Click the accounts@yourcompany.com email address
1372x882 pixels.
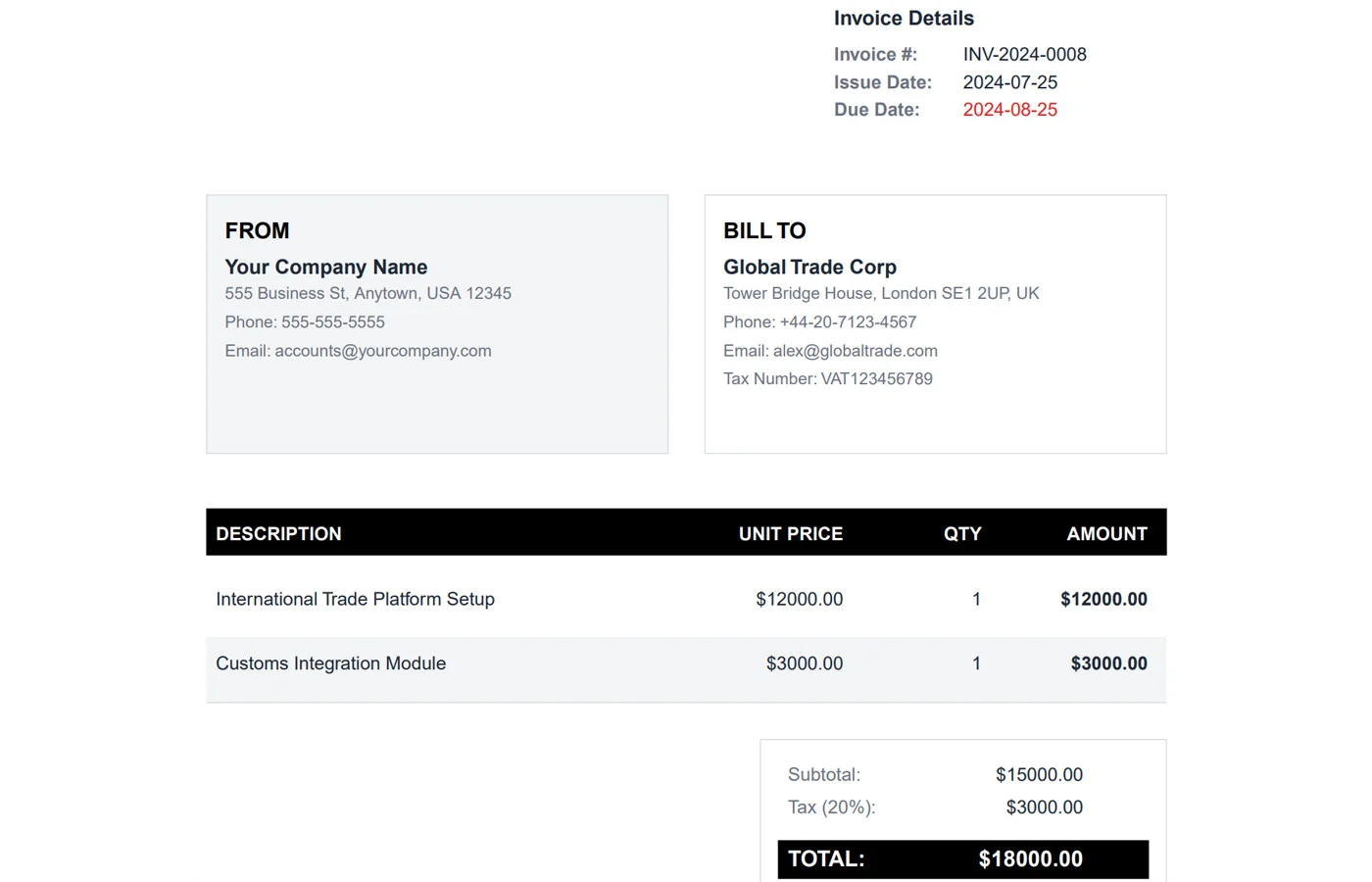pos(382,351)
